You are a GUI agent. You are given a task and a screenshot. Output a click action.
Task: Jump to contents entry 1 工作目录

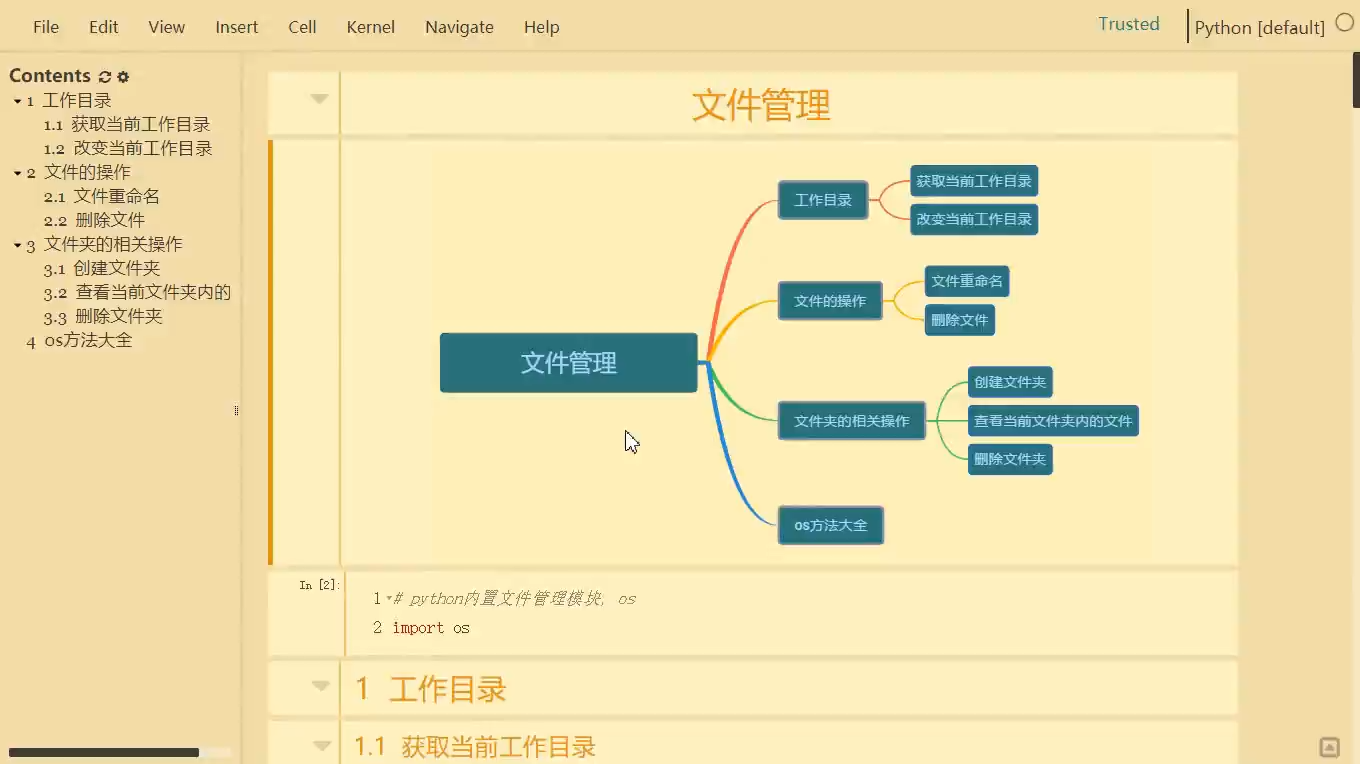point(69,101)
